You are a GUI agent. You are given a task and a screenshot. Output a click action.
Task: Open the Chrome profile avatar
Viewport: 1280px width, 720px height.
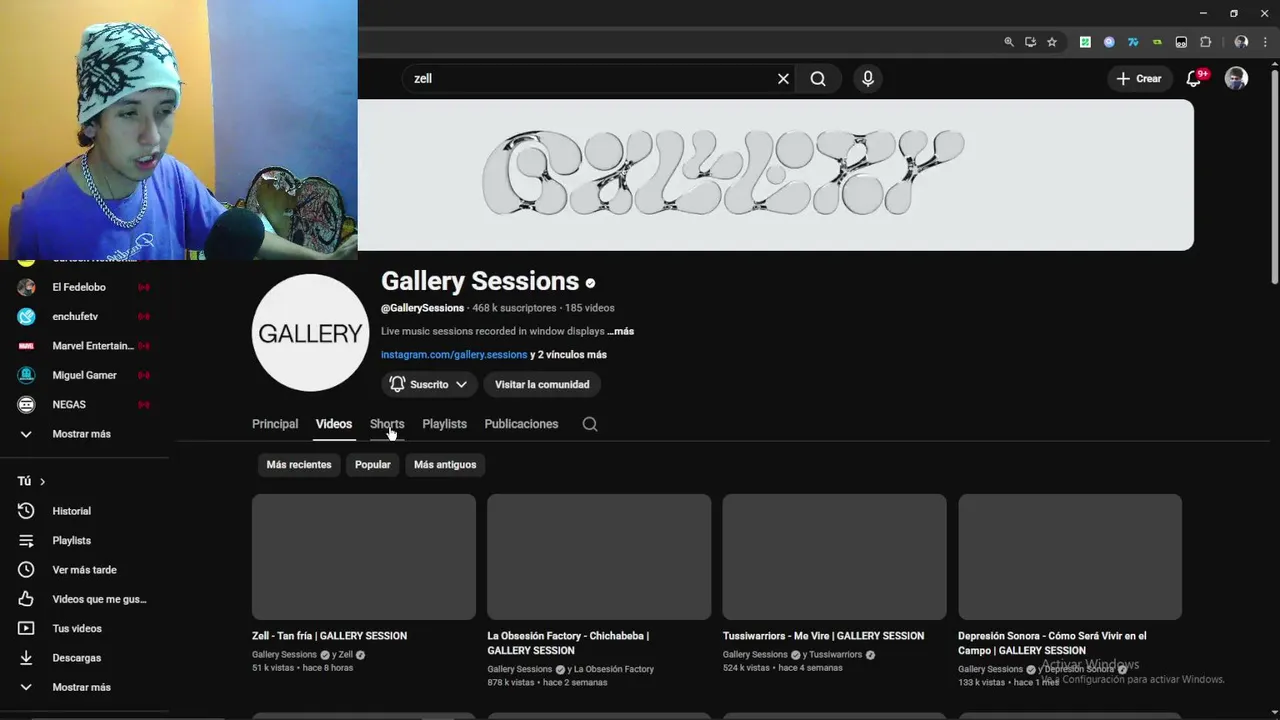pyautogui.click(x=1241, y=42)
